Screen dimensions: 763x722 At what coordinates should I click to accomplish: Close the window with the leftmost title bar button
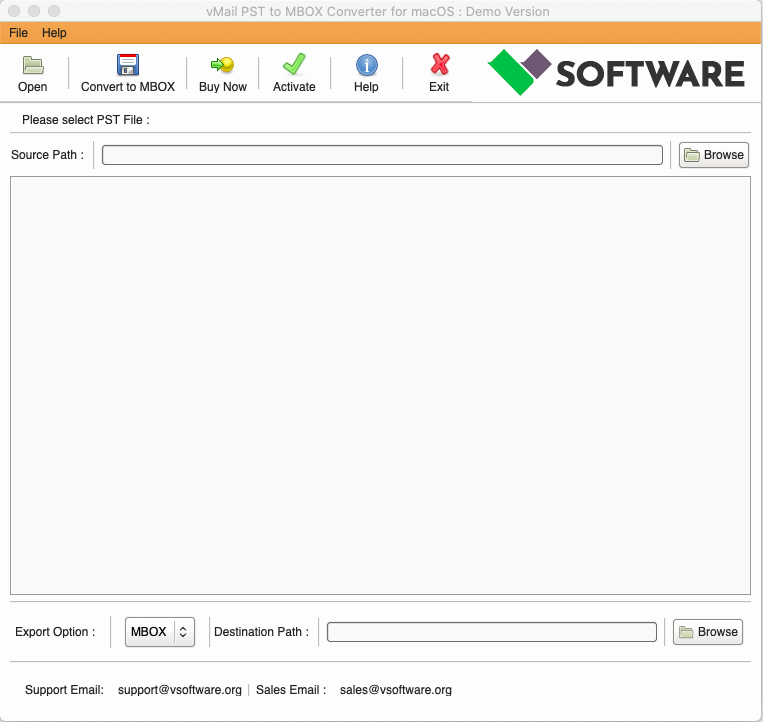(14, 11)
